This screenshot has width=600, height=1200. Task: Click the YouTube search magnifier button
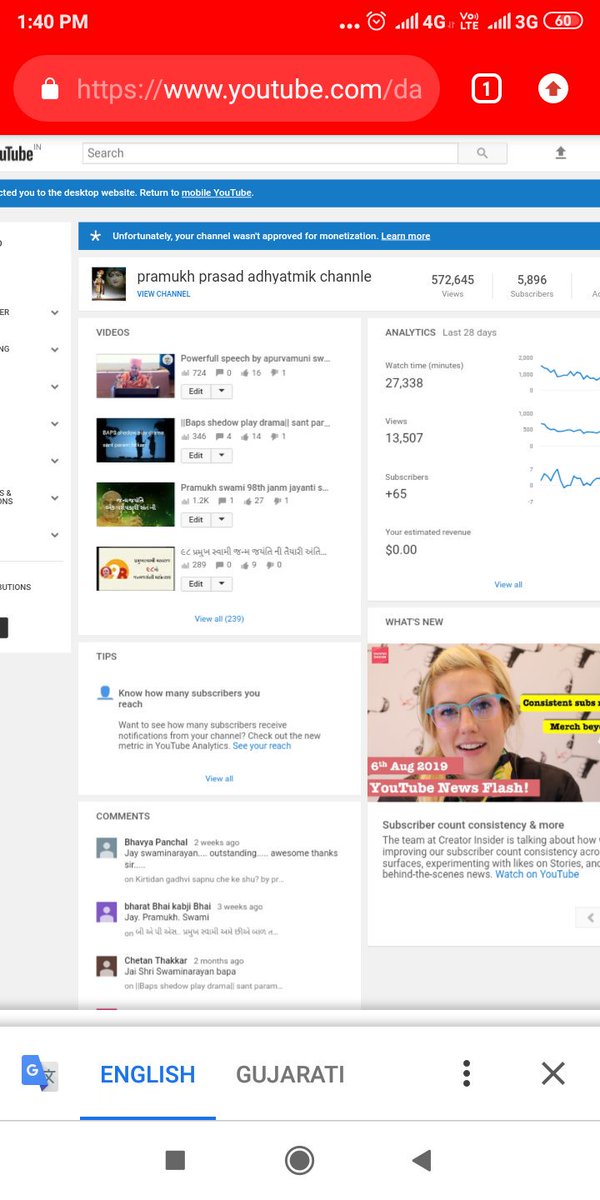click(482, 153)
